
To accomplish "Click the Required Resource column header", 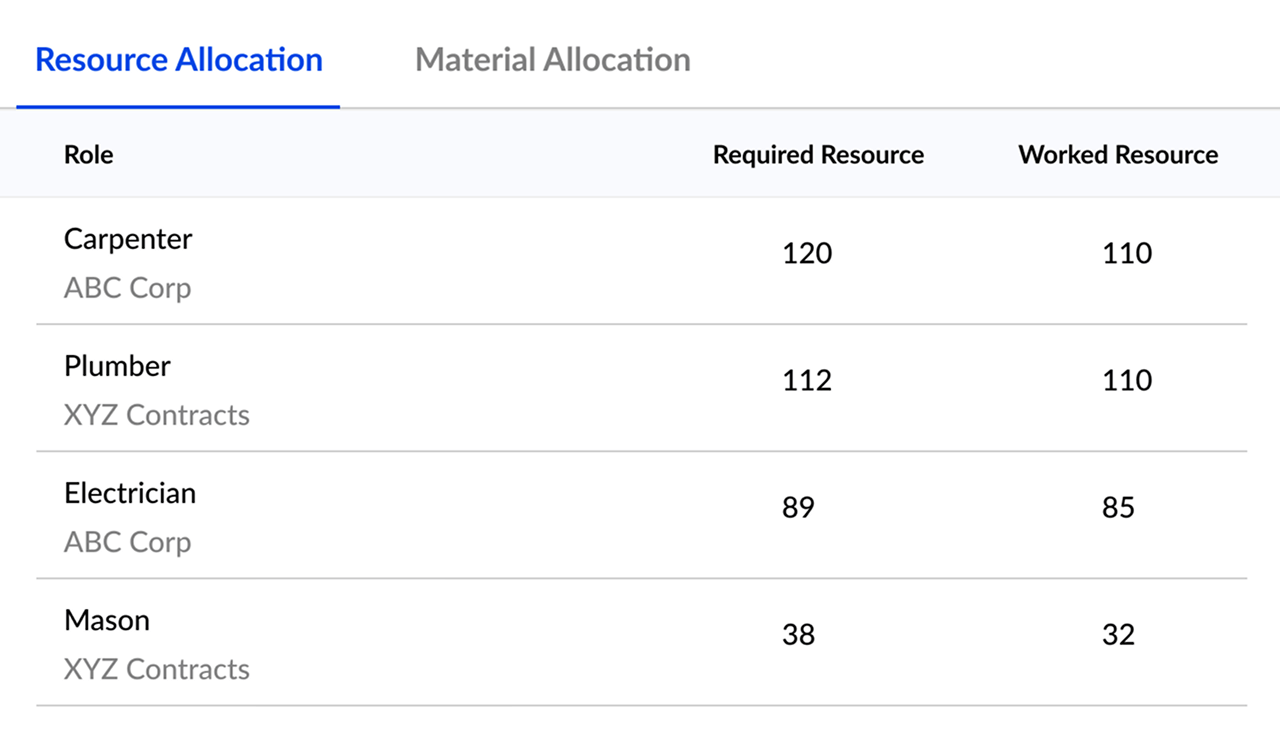I will click(x=818, y=155).
